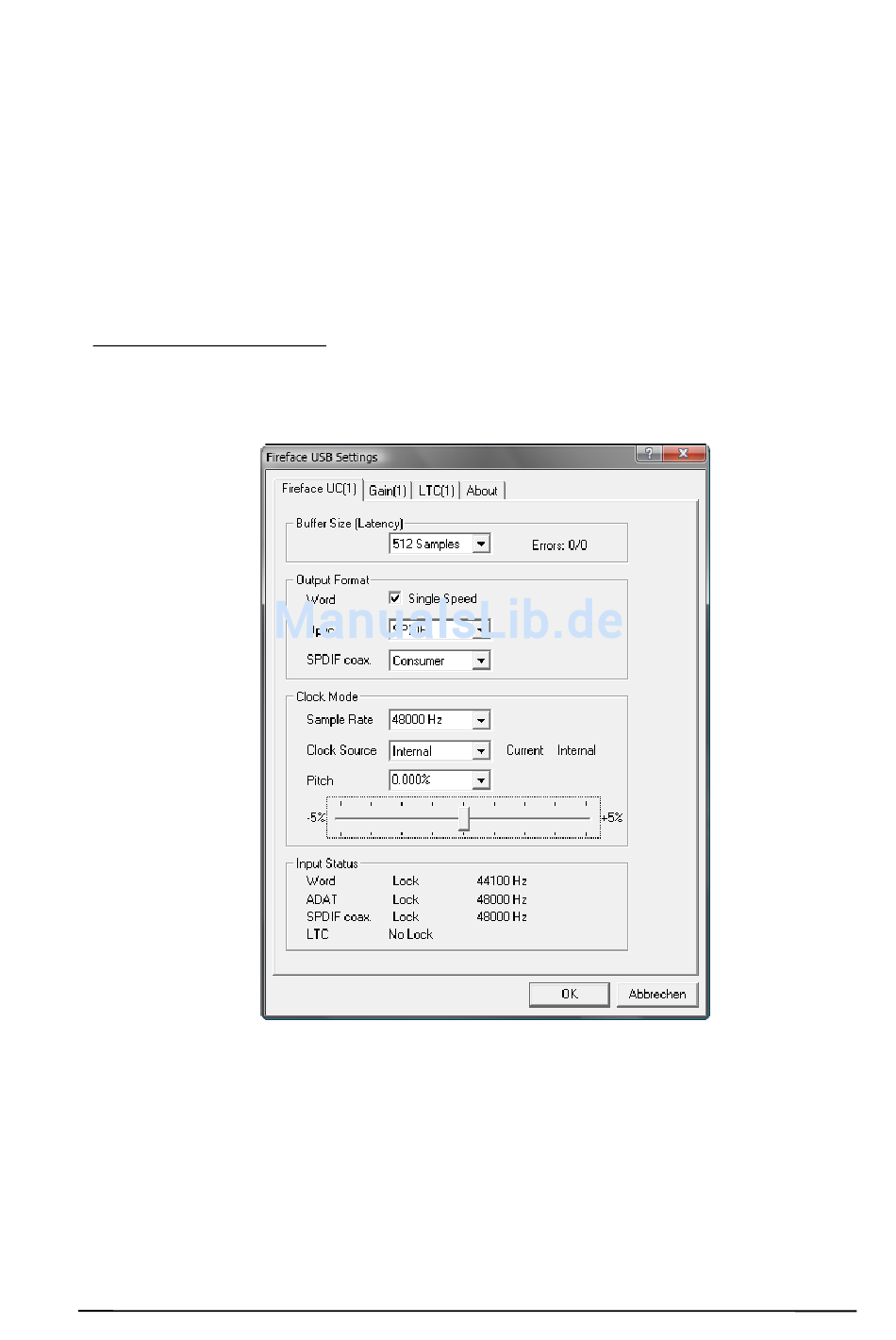
Task: Switch to the Gain(1) tab
Action: pos(387,491)
